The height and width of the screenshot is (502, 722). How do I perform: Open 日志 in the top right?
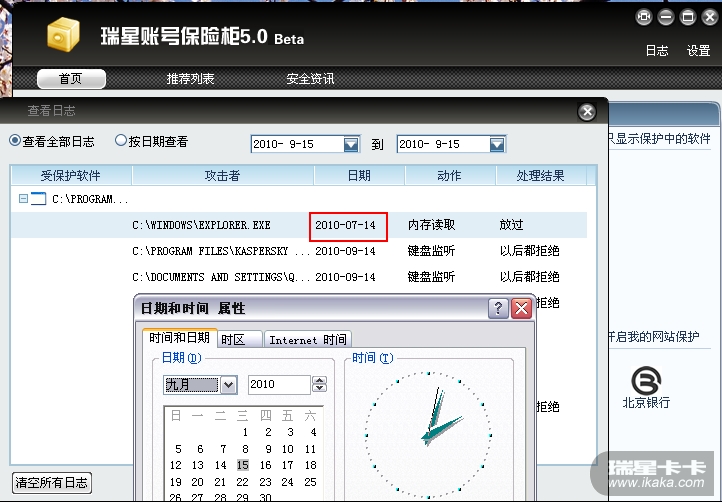point(657,51)
